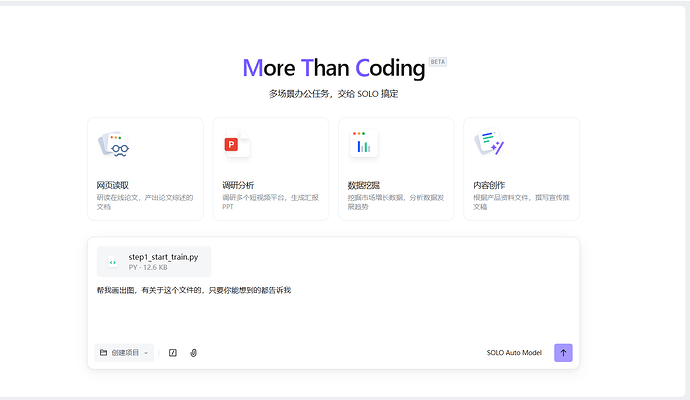The width and height of the screenshot is (690, 400).
Task: Send the message with the arrow button
Action: click(563, 353)
